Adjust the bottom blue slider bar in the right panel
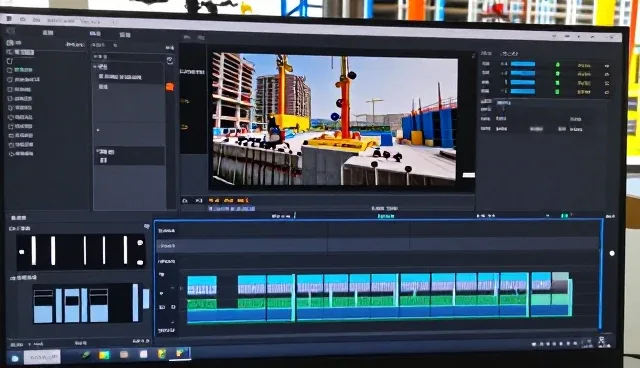Screen dimensions: 640x368 (523, 91)
